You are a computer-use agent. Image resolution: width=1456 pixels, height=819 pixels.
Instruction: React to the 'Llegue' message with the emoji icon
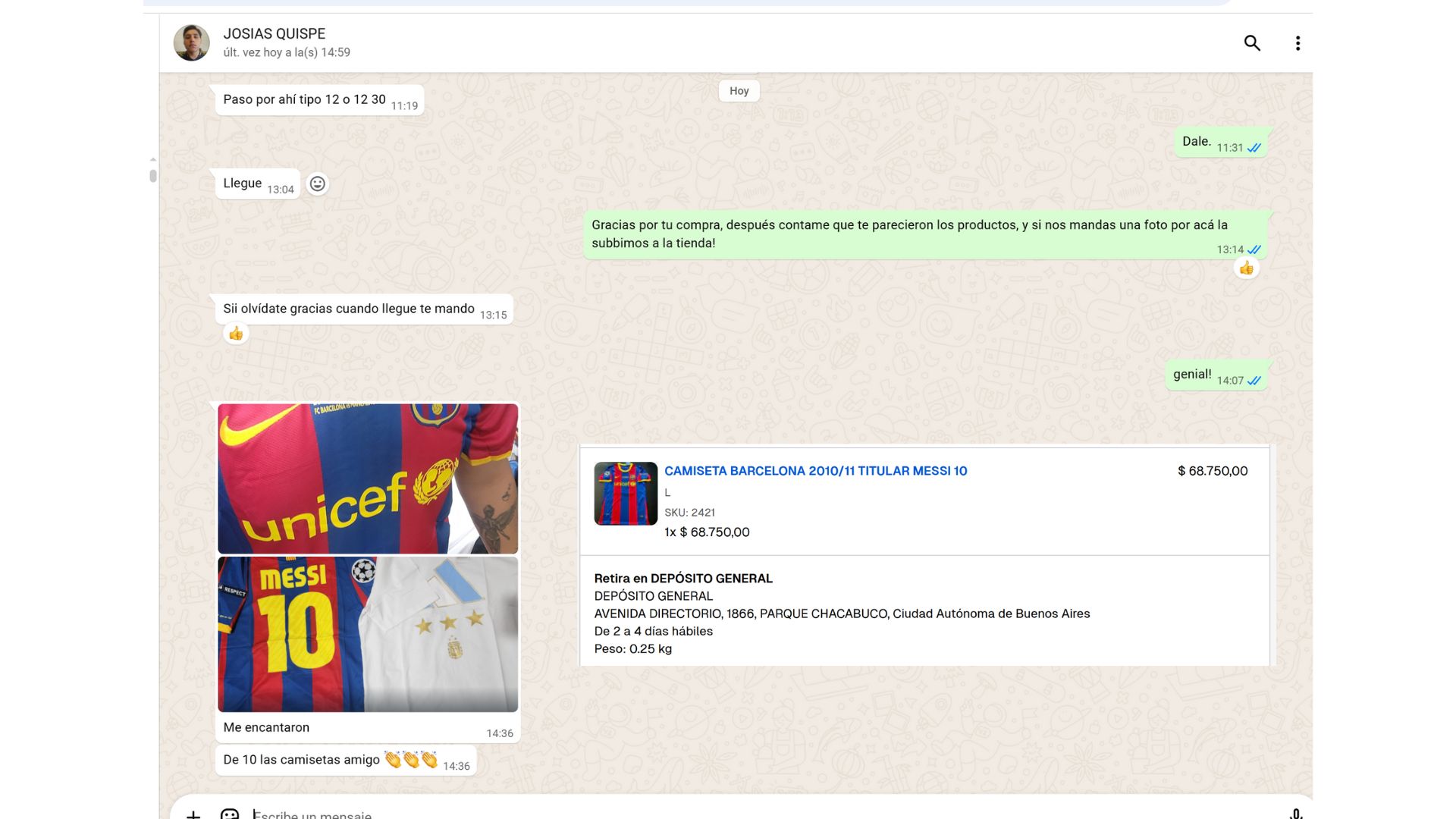click(317, 184)
